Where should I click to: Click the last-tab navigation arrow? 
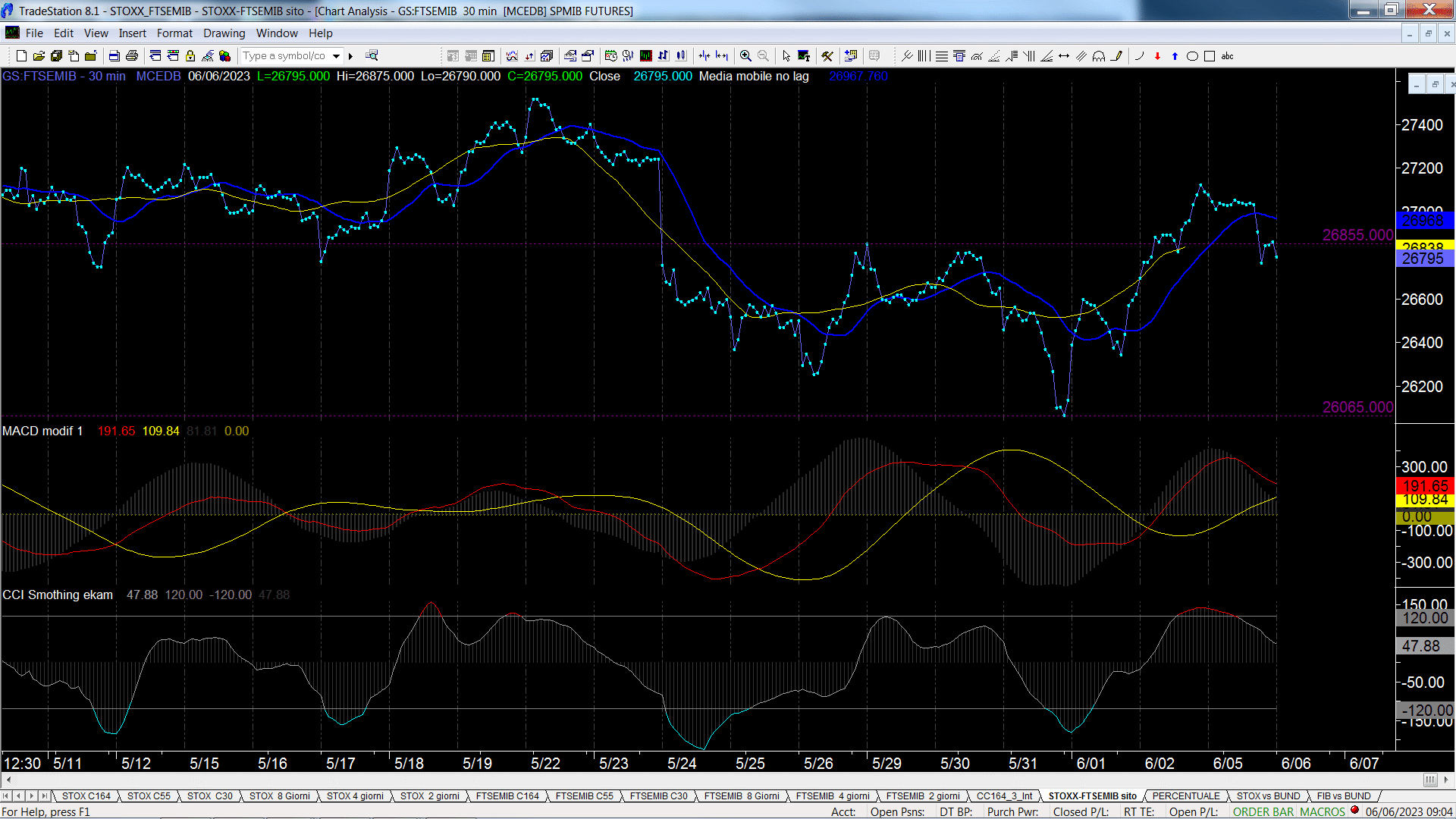tap(44, 796)
